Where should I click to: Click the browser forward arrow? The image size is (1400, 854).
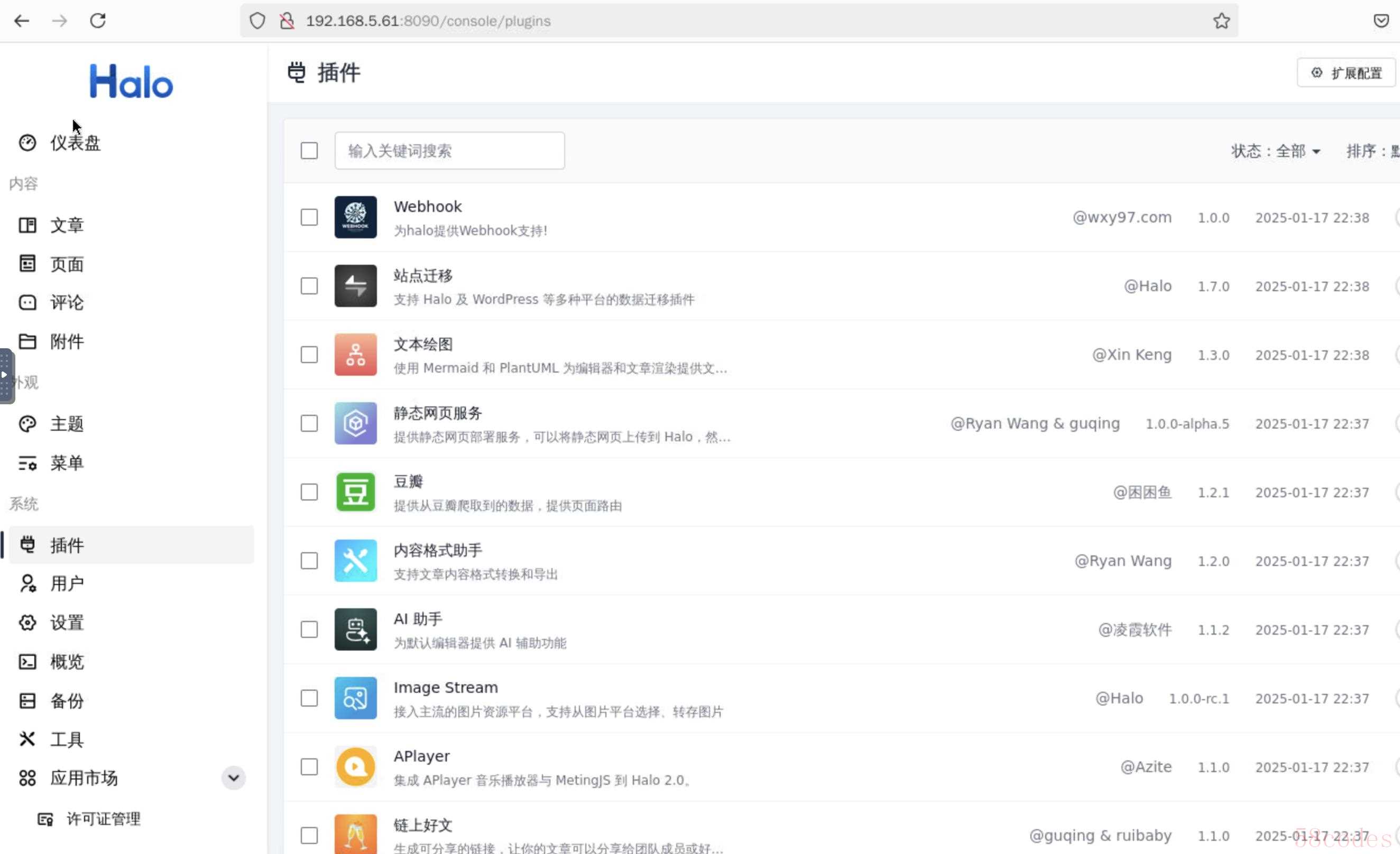(60, 21)
